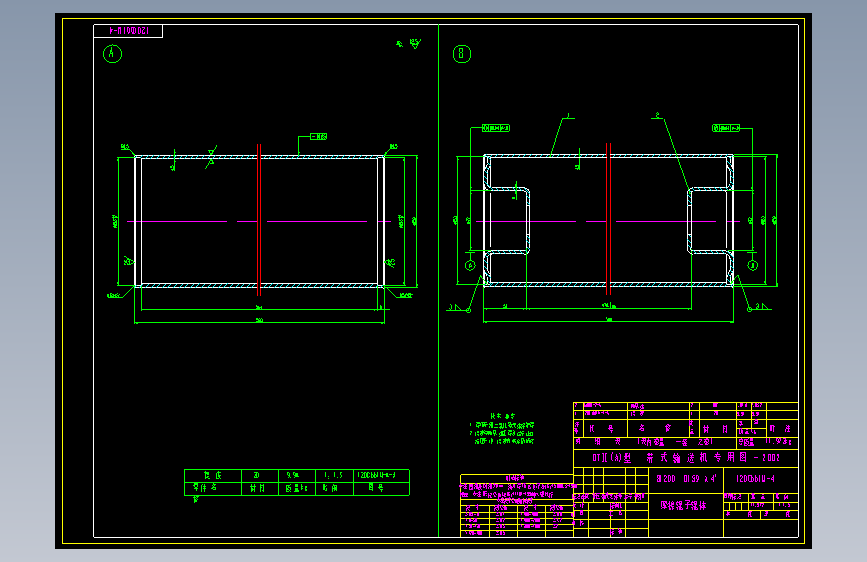Select the green technical notes text block
This screenshot has width=867, height=562.
tap(502, 429)
